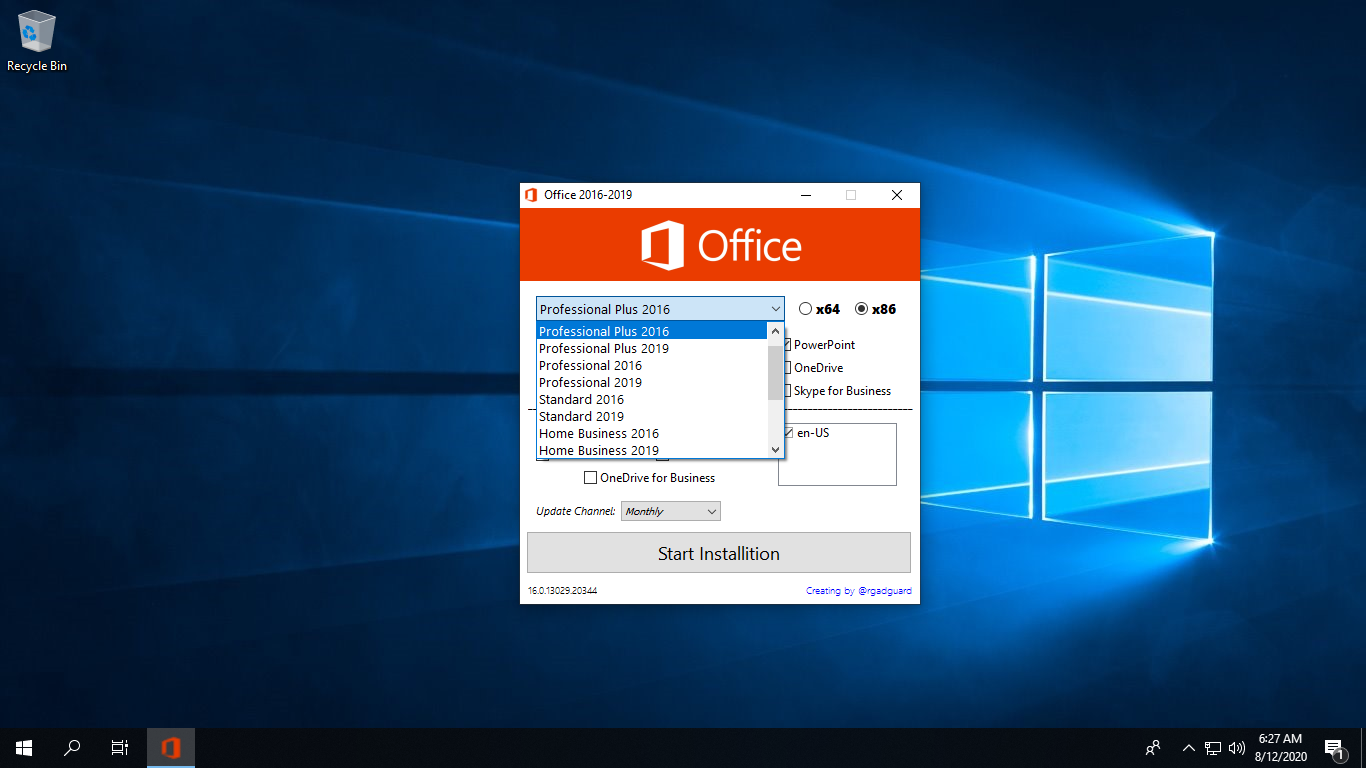Toggle the en-US language checkbox
The width and height of the screenshot is (1366, 768).
(788, 433)
